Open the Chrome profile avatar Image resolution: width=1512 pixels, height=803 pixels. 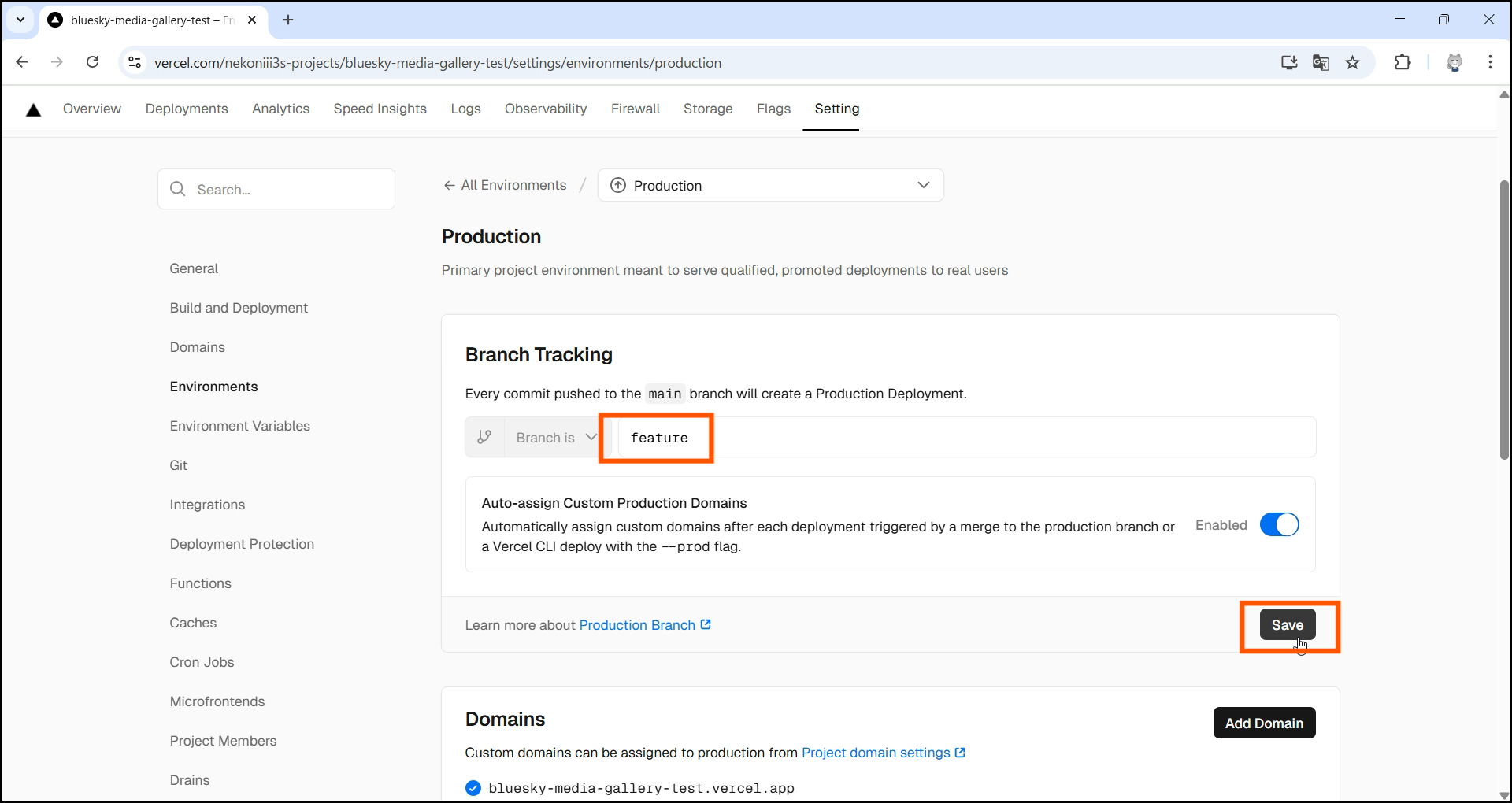click(x=1455, y=62)
